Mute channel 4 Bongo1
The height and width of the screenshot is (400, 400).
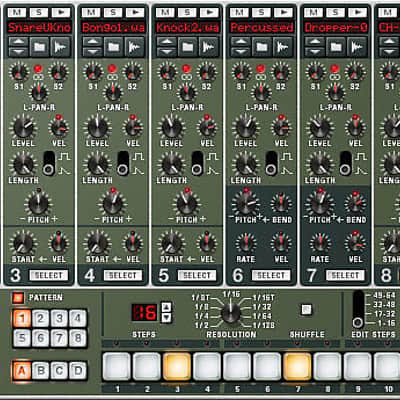[91, 12]
